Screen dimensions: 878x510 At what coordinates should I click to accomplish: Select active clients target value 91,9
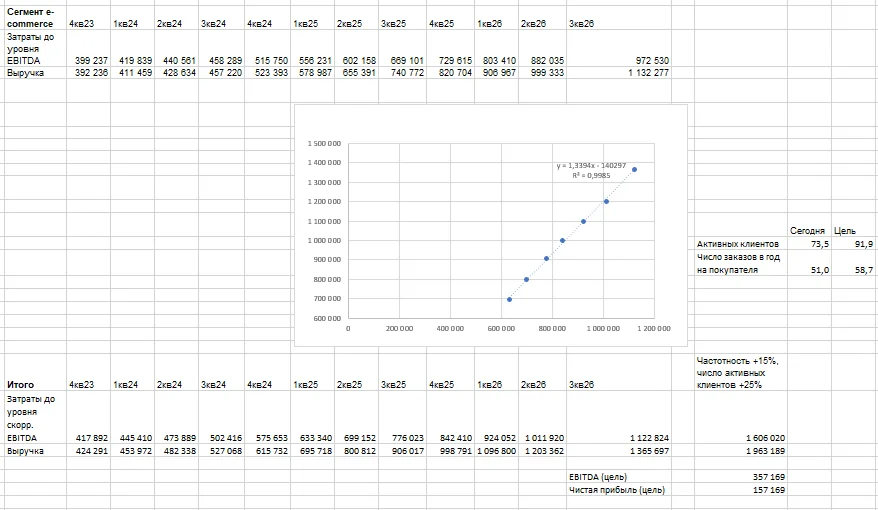853,244
